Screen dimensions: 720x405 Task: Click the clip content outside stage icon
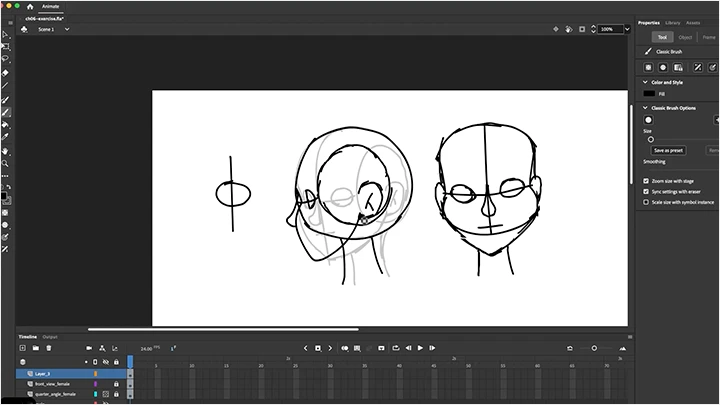582,29
